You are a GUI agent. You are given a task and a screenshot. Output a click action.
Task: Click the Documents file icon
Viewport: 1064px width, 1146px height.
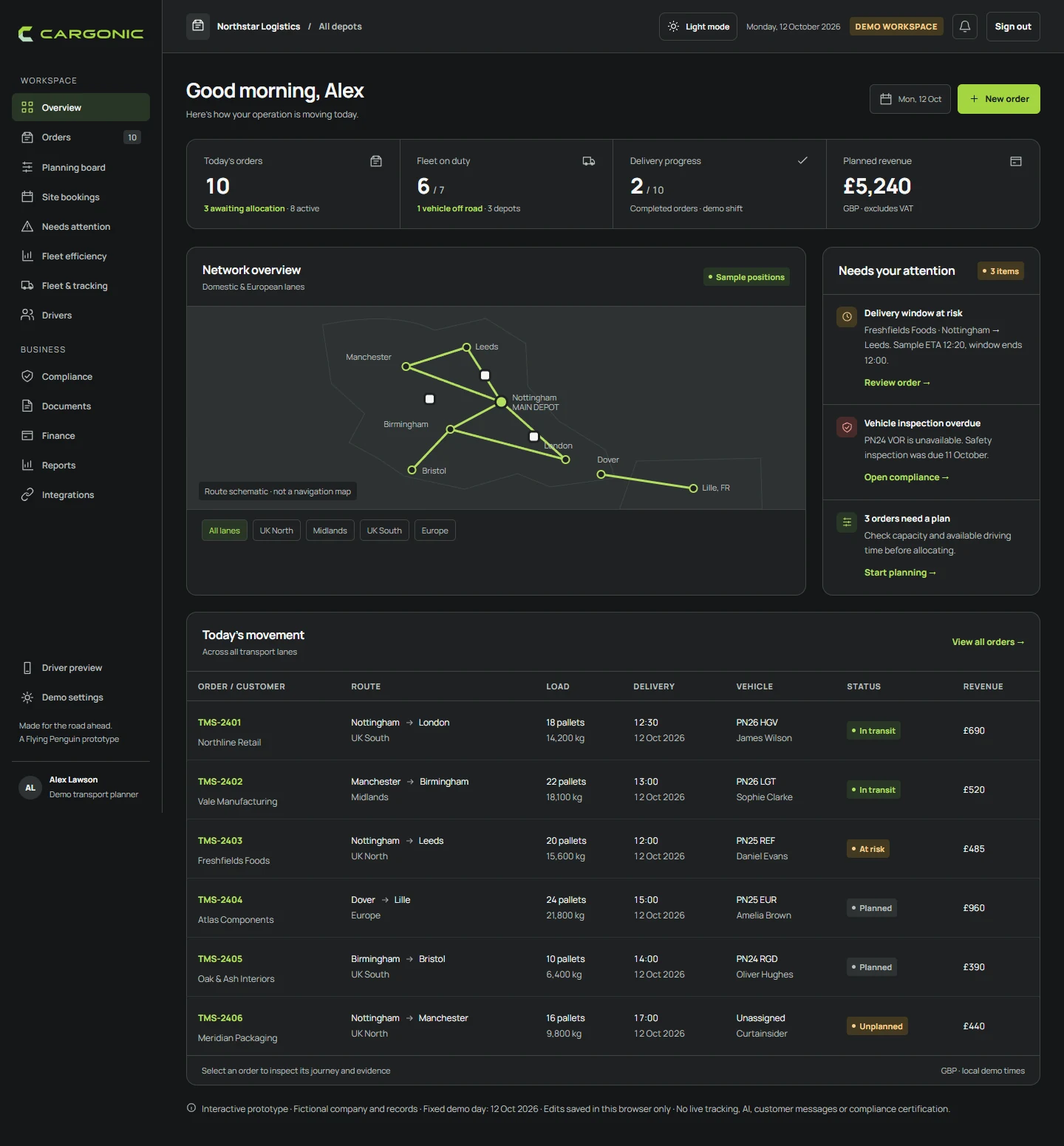pos(27,406)
